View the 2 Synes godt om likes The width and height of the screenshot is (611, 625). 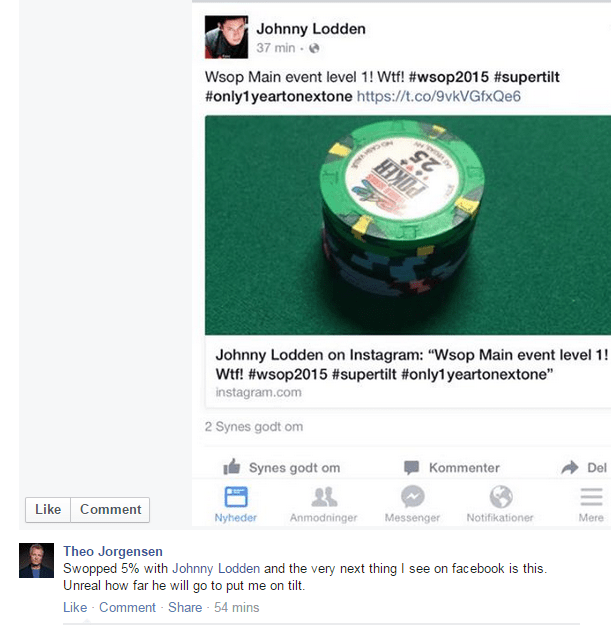[x=254, y=426]
